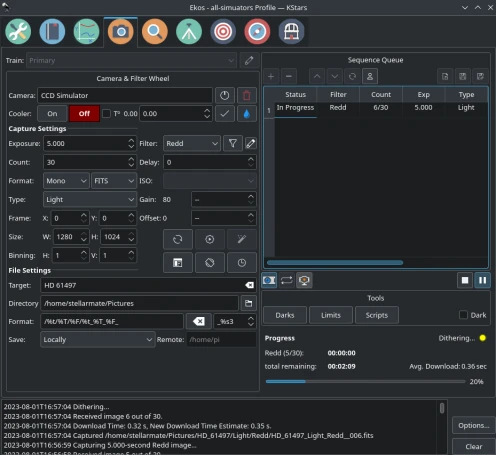
Task: Remove the selected sequence job
Action: point(289,77)
